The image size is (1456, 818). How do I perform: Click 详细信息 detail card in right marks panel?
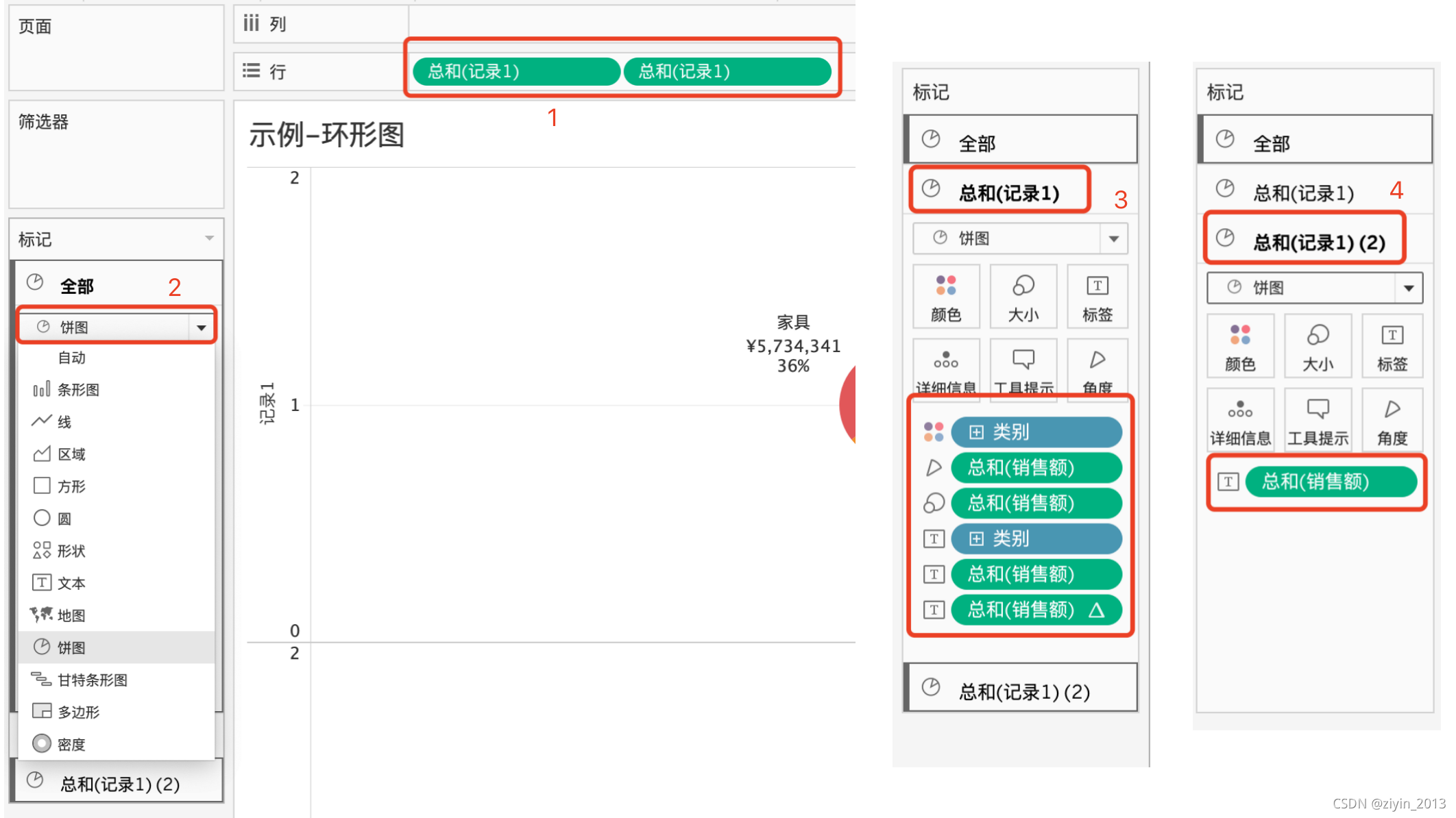pos(1239,419)
